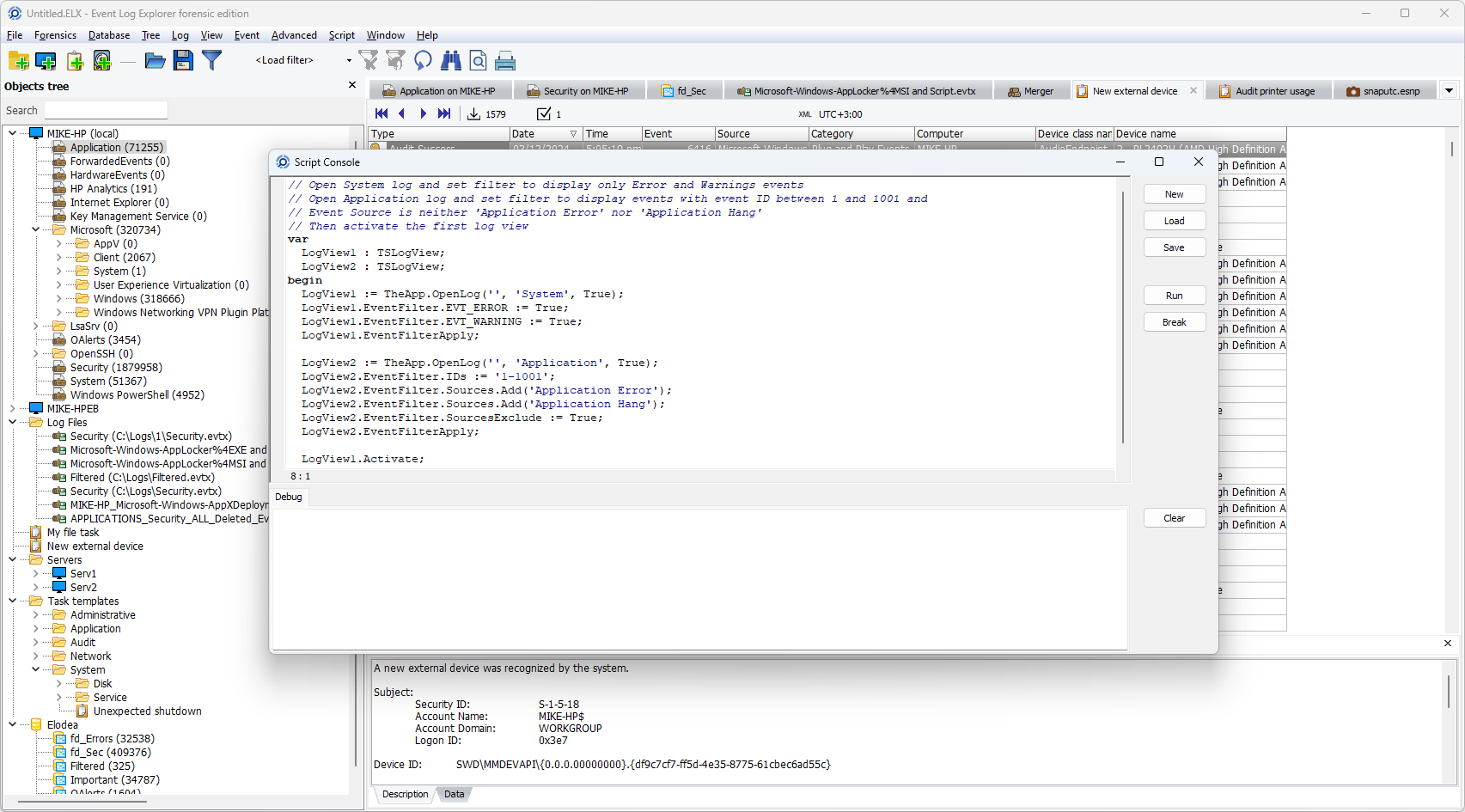Collapse the Microsoft folder node
The image size is (1465, 812).
click(35, 229)
